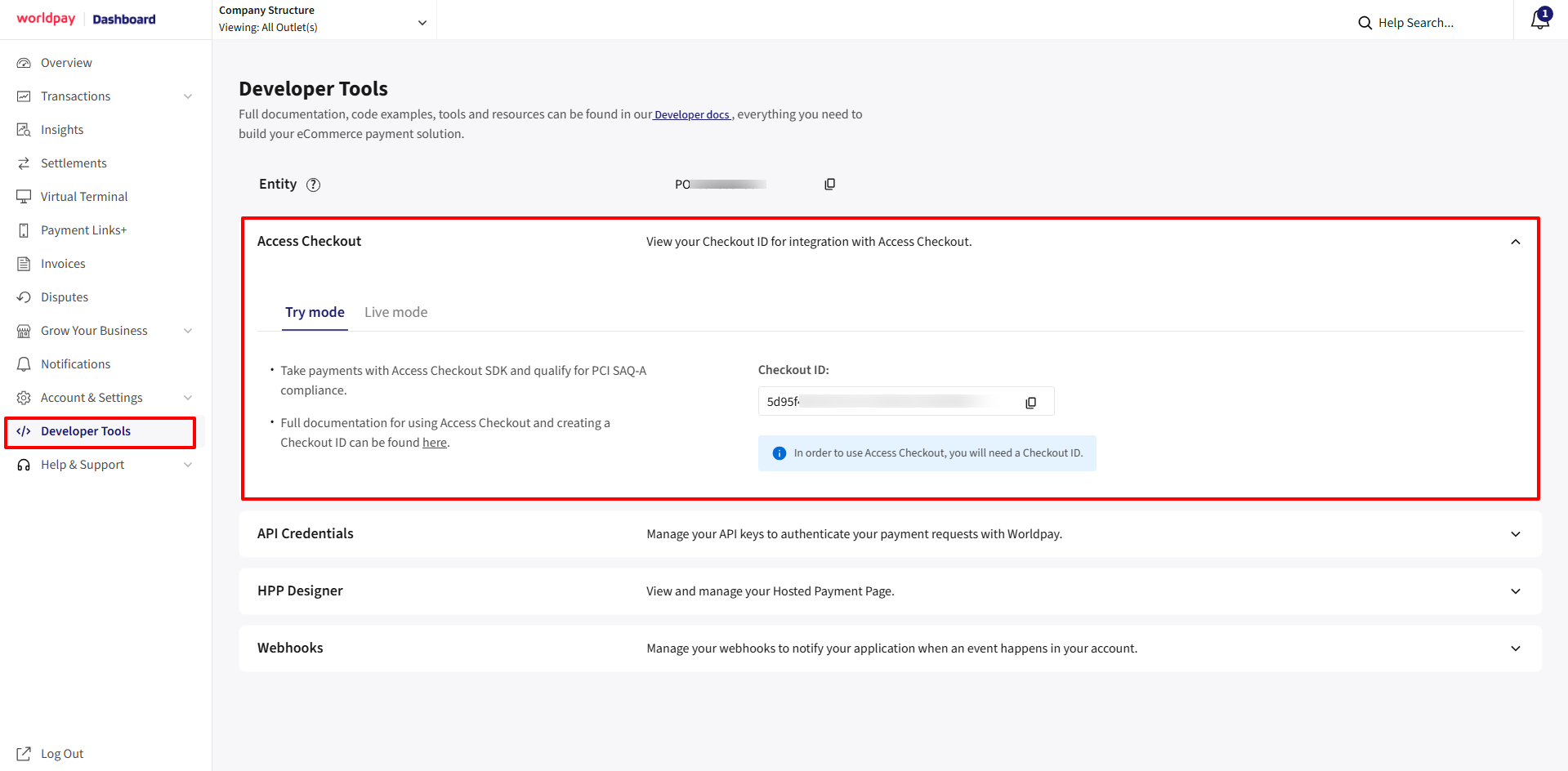Click the Help & Support headset icon

click(24, 465)
